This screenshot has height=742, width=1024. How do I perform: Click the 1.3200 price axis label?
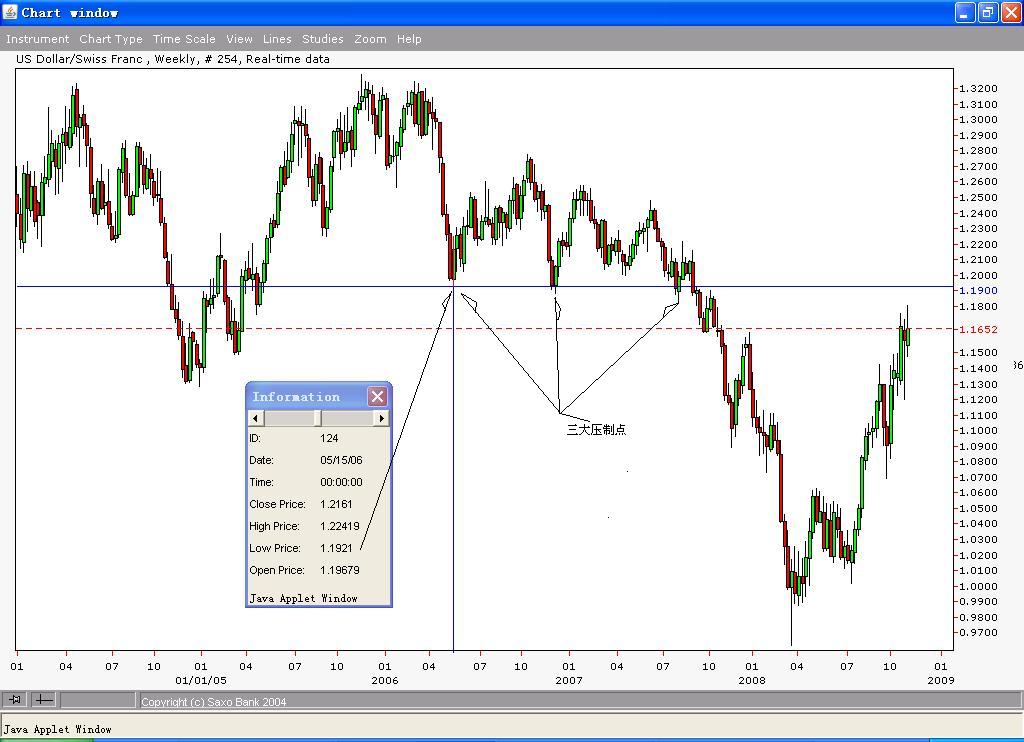978,88
